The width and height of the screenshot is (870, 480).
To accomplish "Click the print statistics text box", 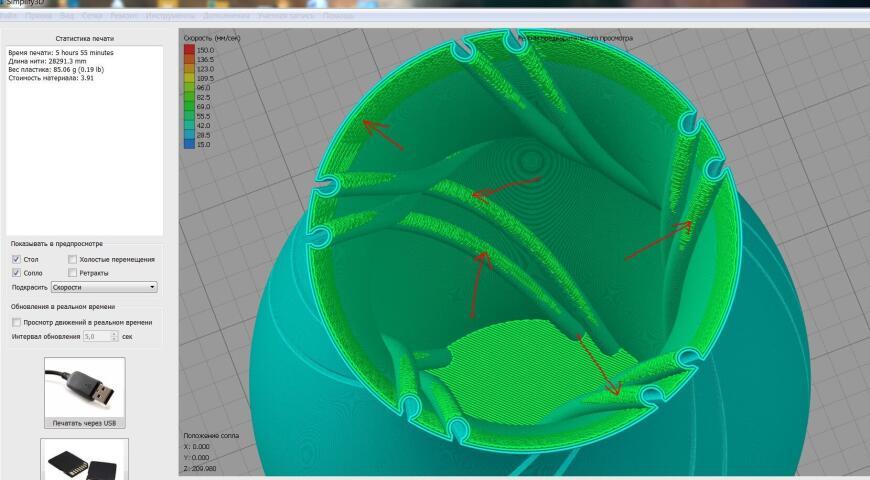I will click(x=84, y=141).
